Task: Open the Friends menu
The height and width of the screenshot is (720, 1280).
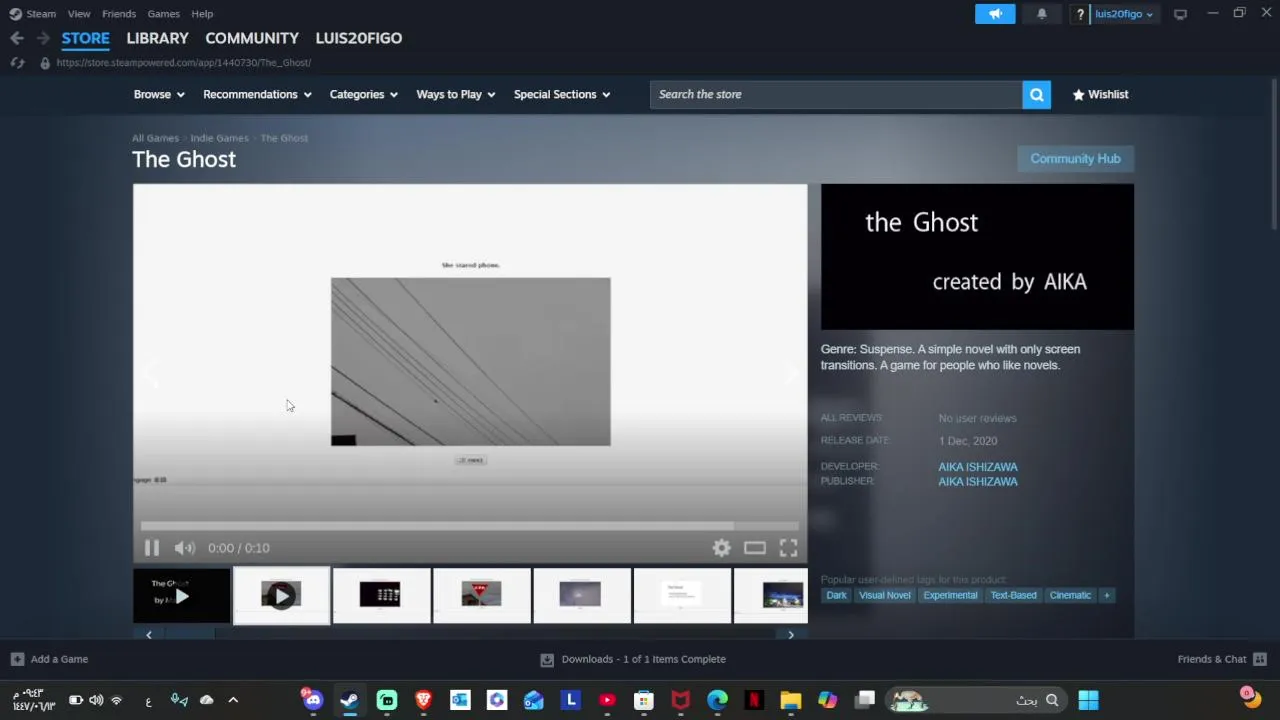Action: (x=119, y=14)
